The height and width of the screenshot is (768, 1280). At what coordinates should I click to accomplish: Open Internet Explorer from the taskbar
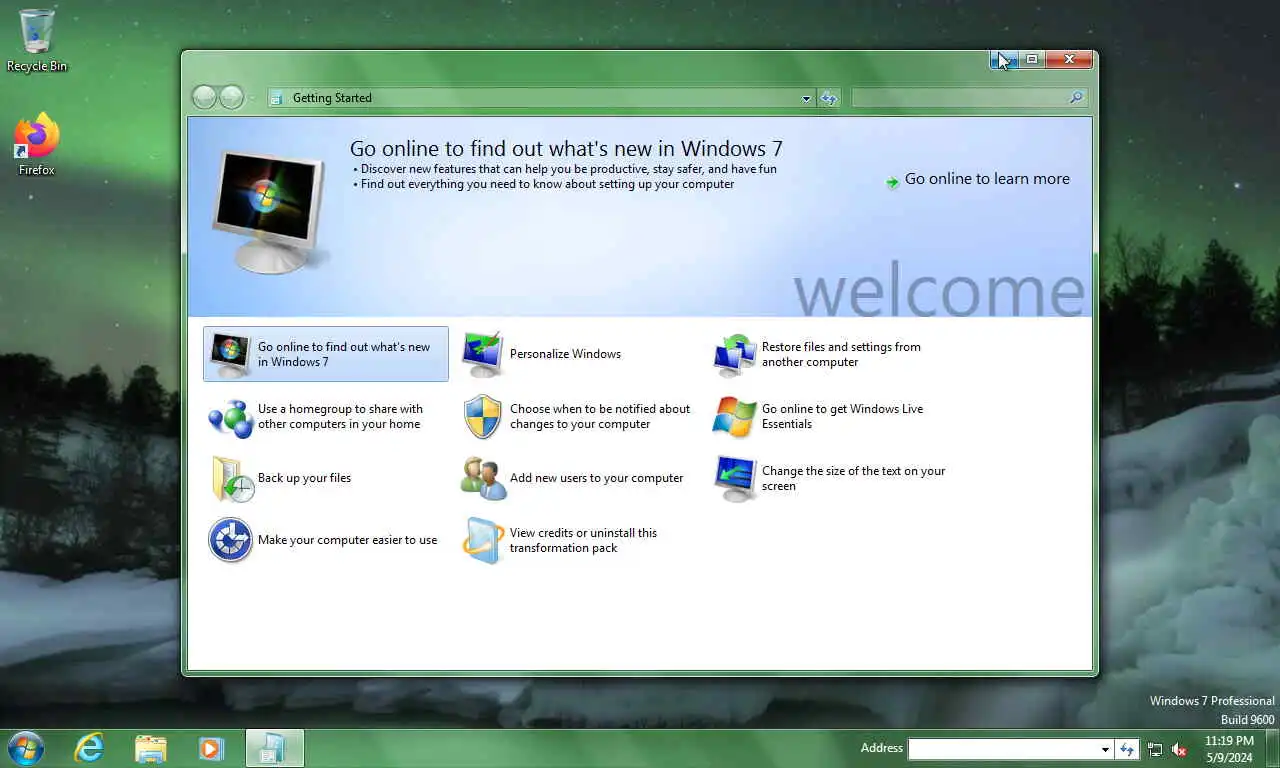coord(89,748)
